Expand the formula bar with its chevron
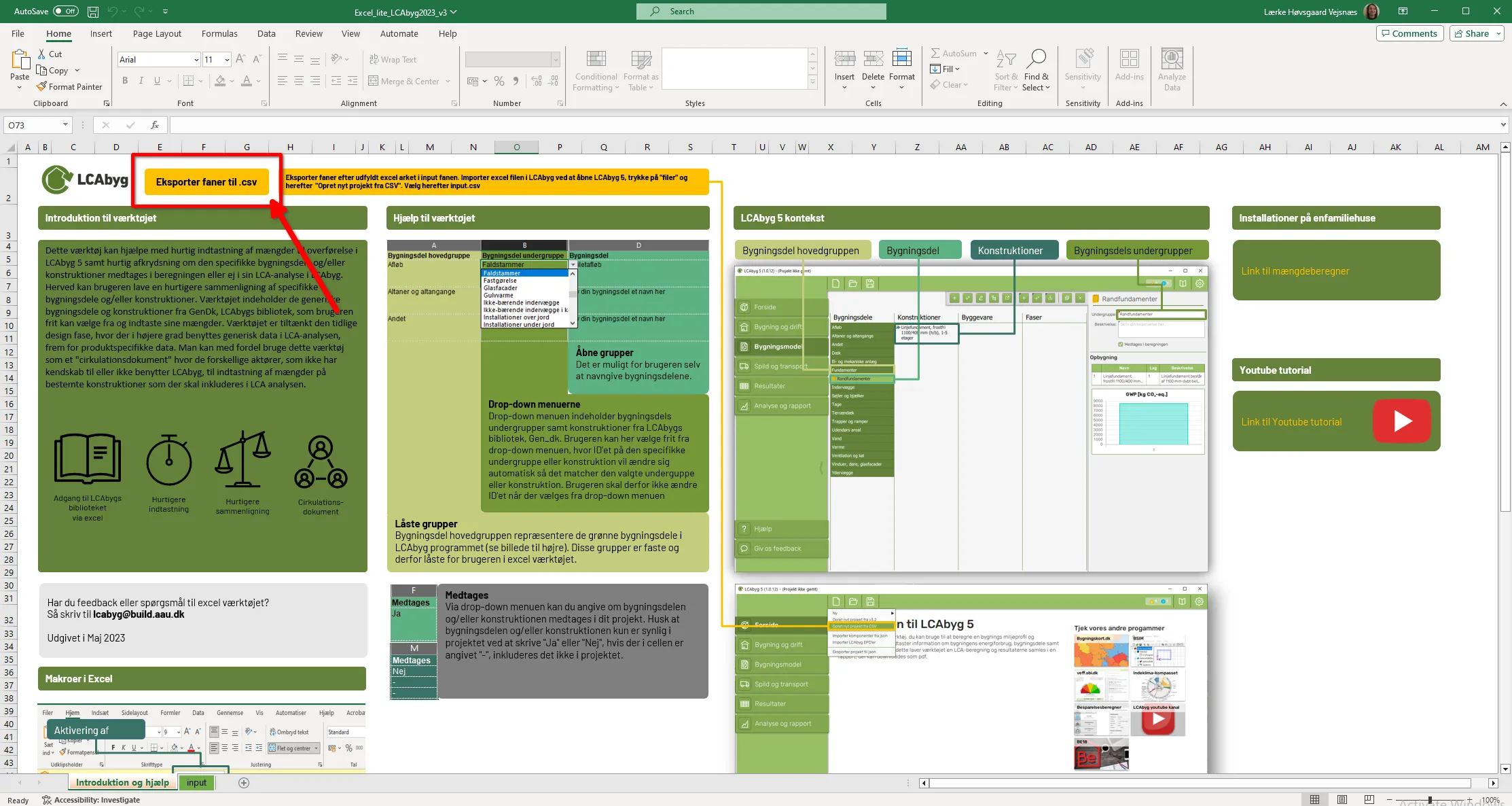Screen dimensions: 1512x806 (x=1503, y=125)
